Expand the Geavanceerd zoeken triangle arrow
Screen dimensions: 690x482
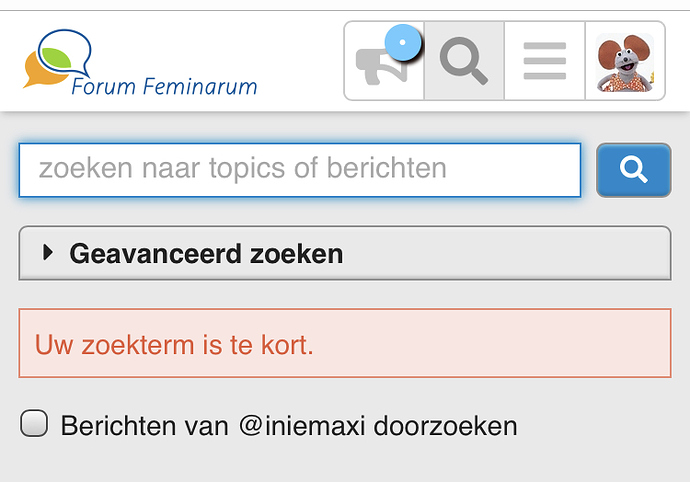48,253
